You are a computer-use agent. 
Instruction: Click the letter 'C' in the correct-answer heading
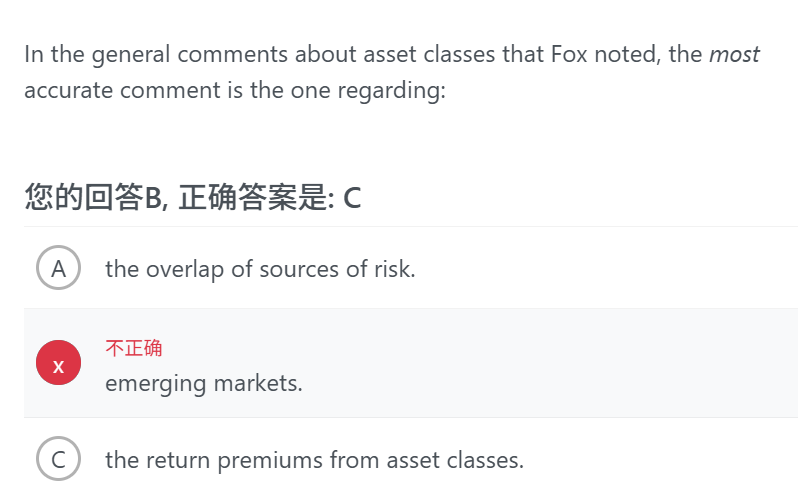(352, 198)
